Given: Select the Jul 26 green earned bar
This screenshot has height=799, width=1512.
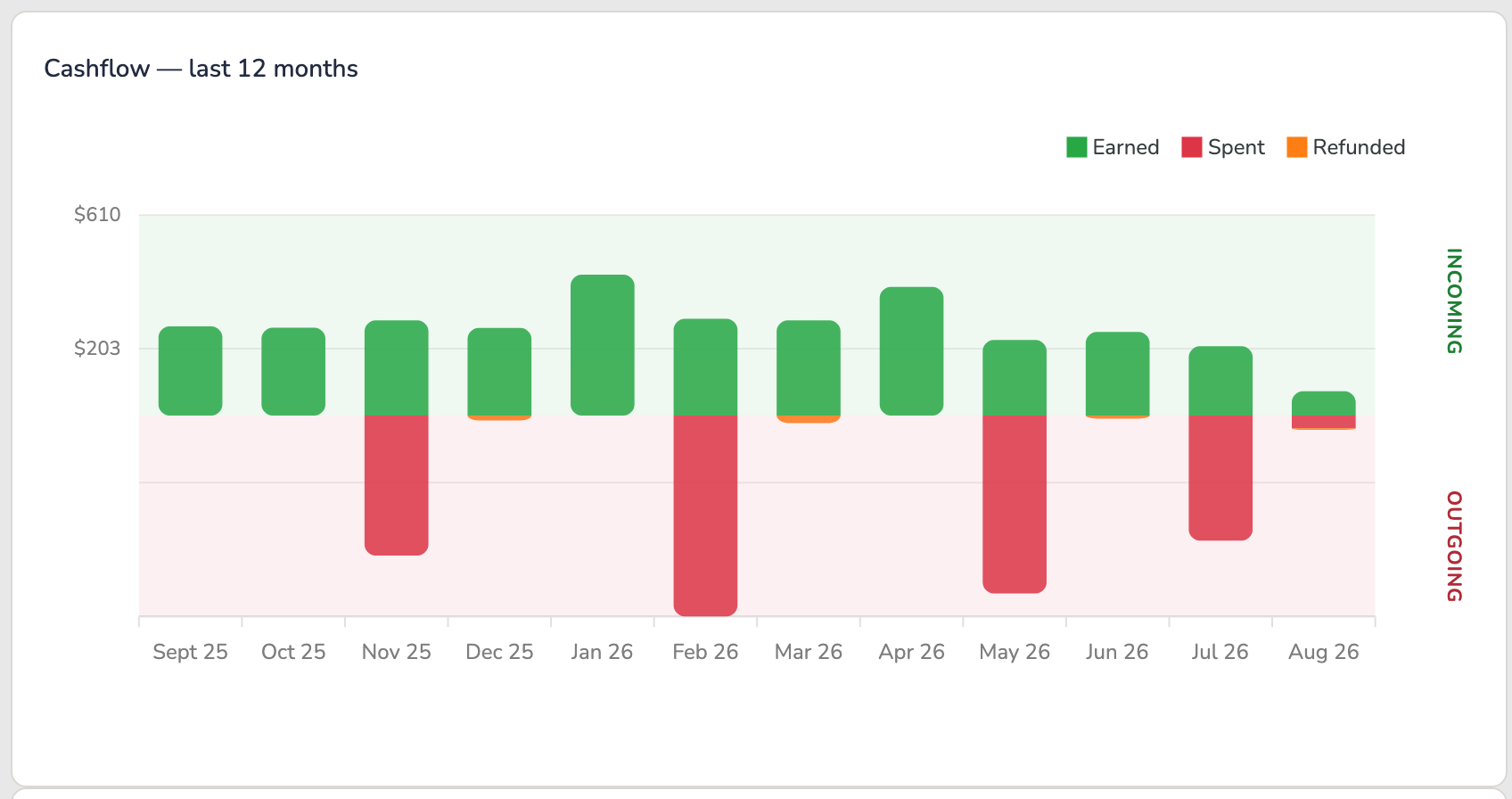Looking at the screenshot, I should tap(1220, 381).
